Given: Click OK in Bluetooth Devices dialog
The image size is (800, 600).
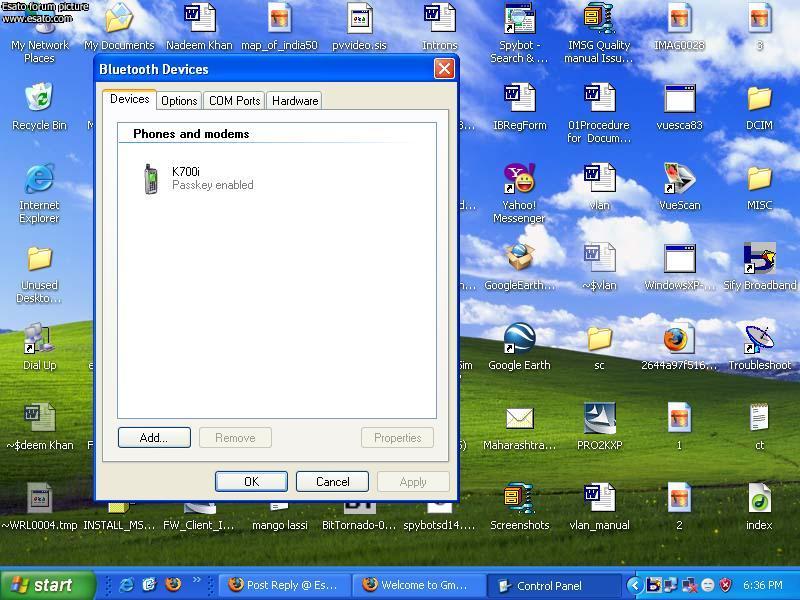Looking at the screenshot, I should coord(252,482).
